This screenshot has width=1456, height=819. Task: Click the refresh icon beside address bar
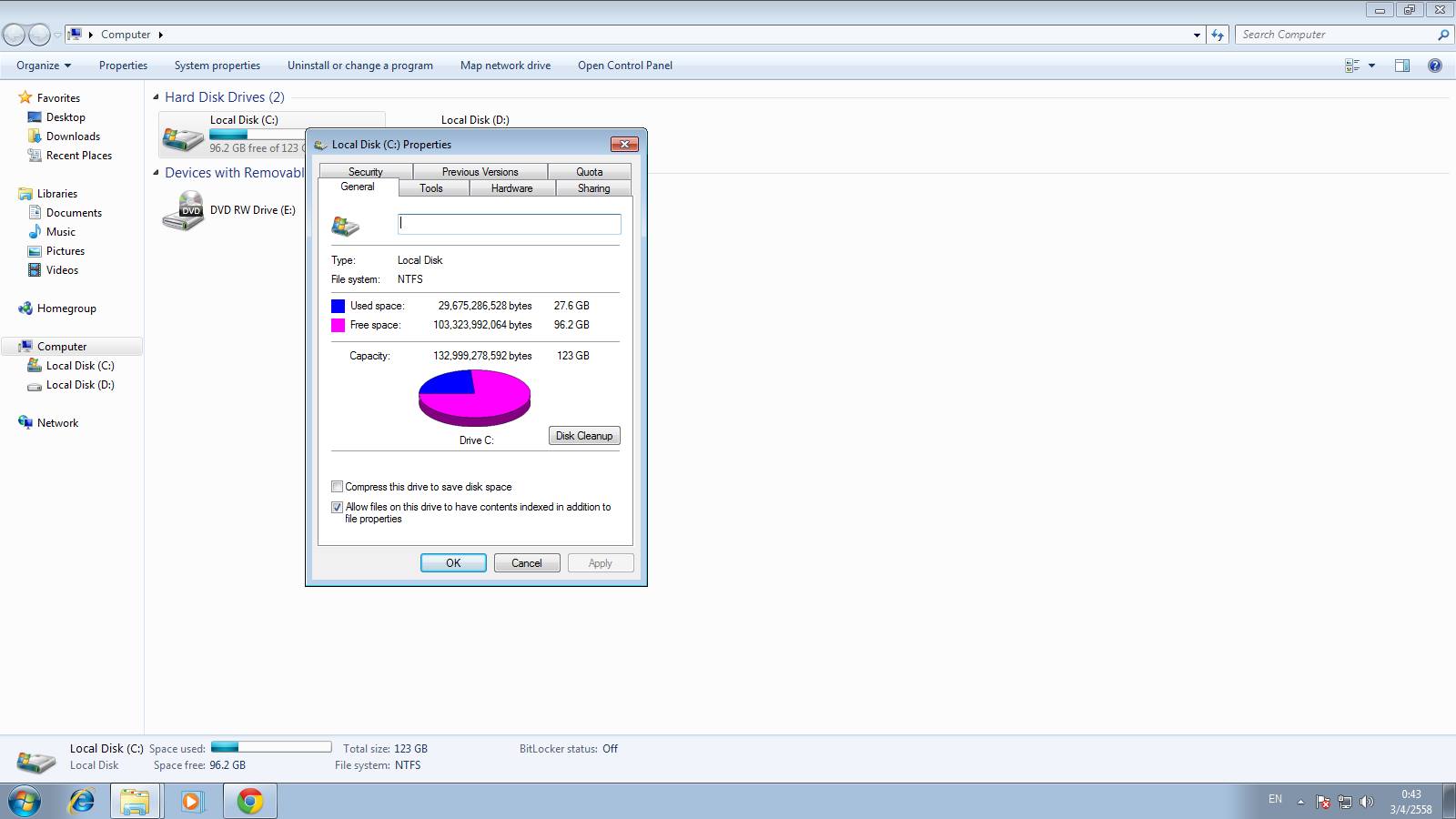1218,35
